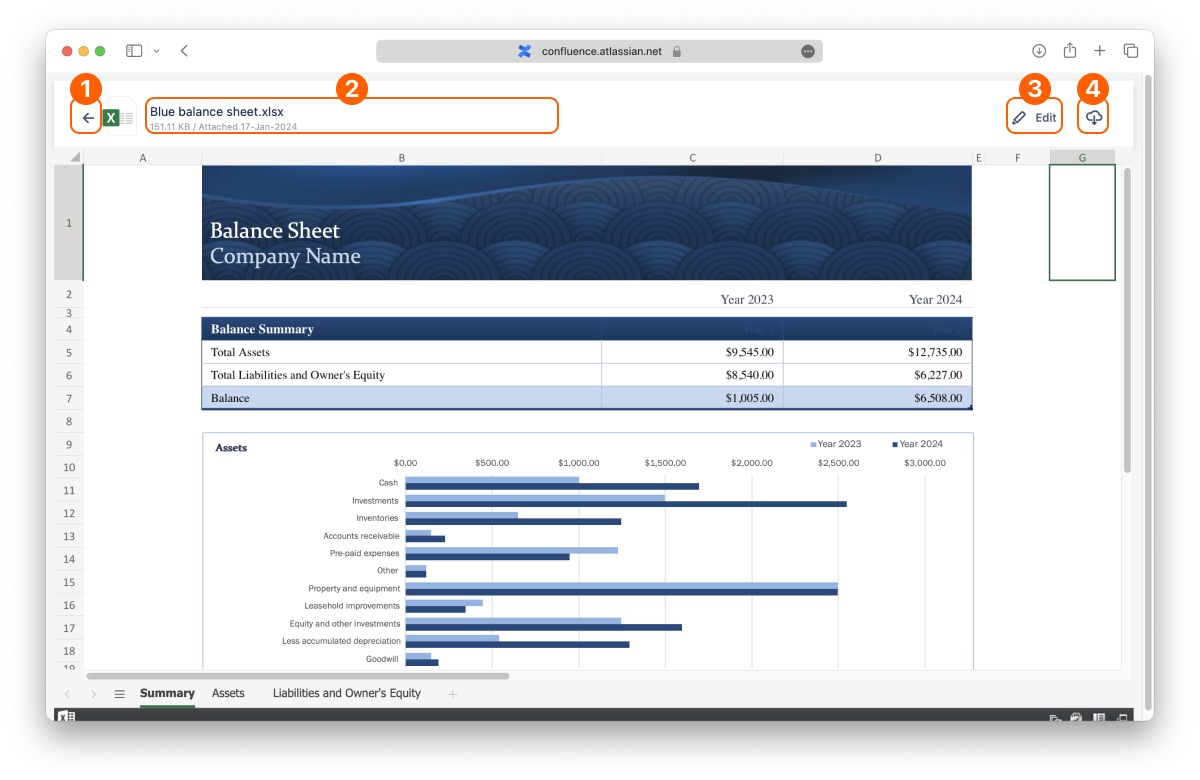
Task: Download the file with the cloud icon
Action: 1094,118
